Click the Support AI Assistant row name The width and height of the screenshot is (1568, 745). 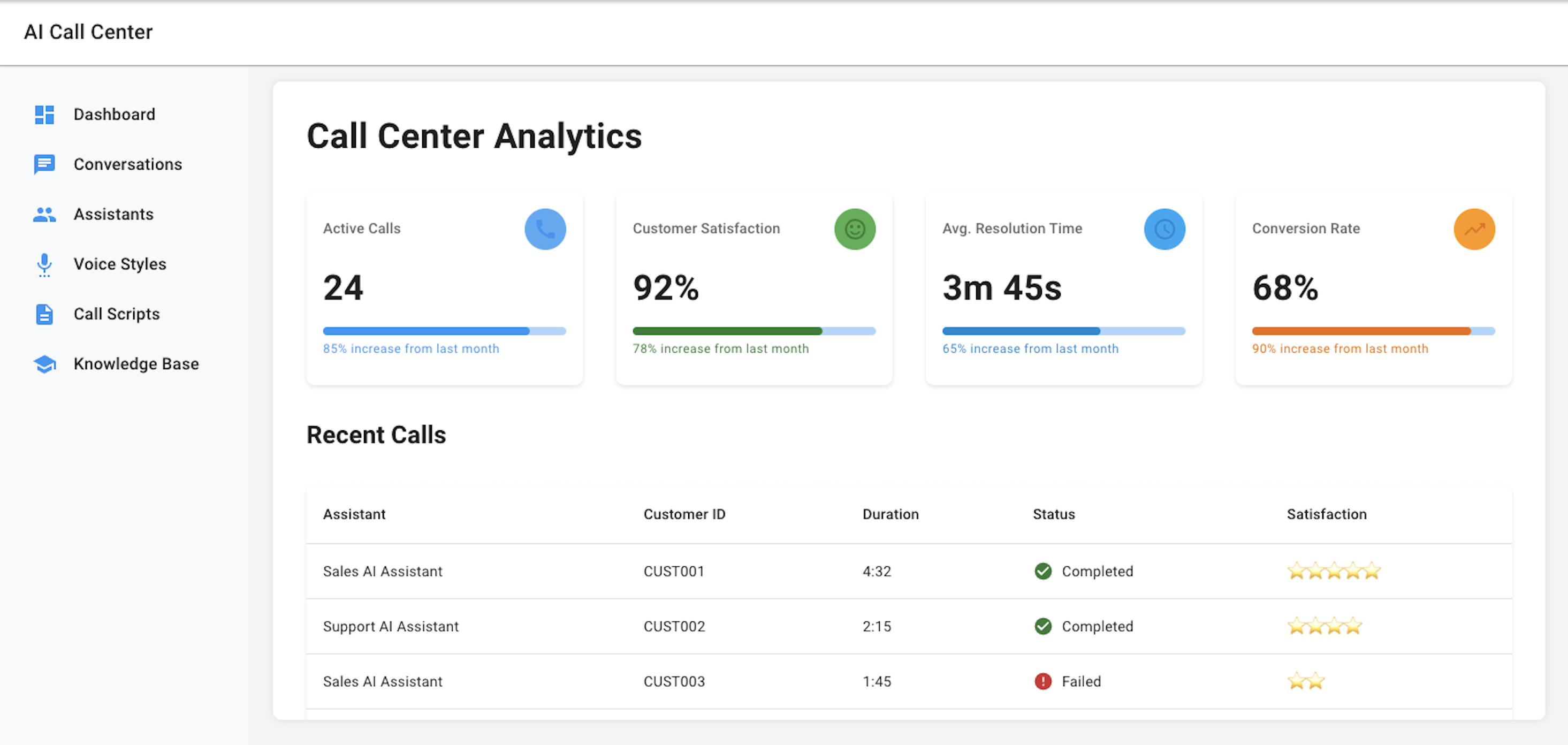(x=390, y=626)
